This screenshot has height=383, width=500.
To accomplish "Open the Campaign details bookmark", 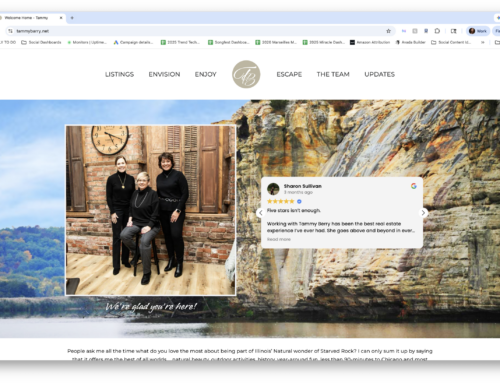I will coord(133,42).
